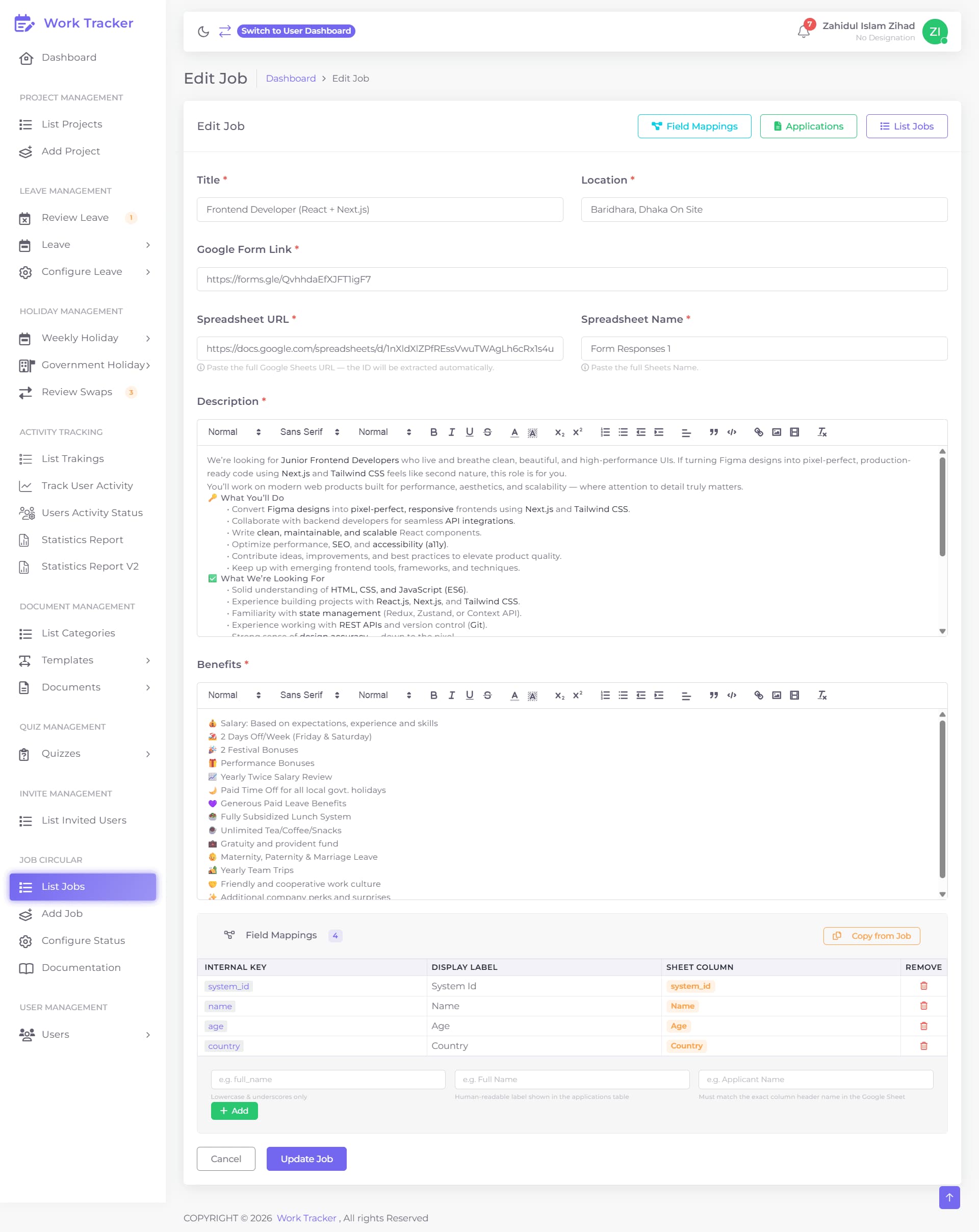Toggle underline in Benefits editor

click(x=469, y=695)
